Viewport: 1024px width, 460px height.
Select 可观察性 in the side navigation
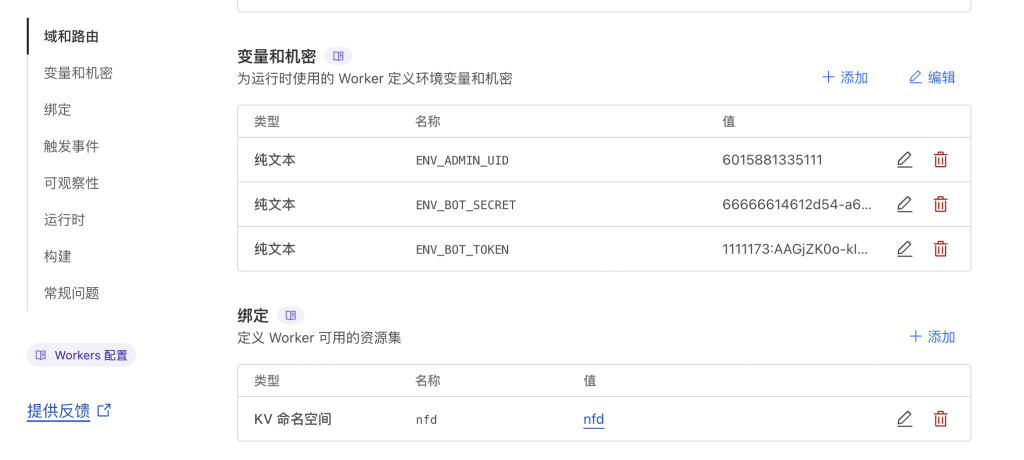(71, 183)
